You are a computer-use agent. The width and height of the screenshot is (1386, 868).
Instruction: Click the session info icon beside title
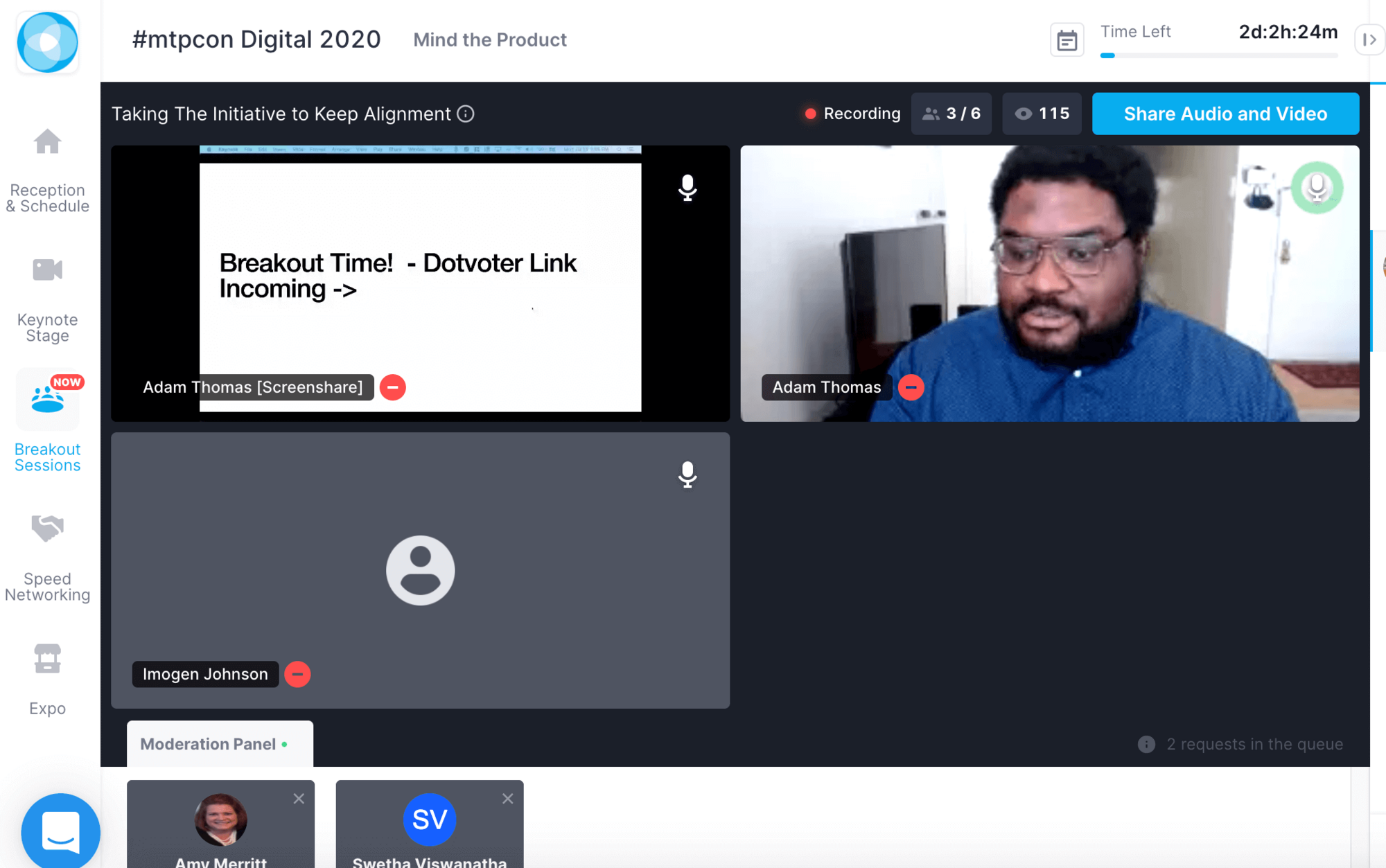pyautogui.click(x=466, y=114)
